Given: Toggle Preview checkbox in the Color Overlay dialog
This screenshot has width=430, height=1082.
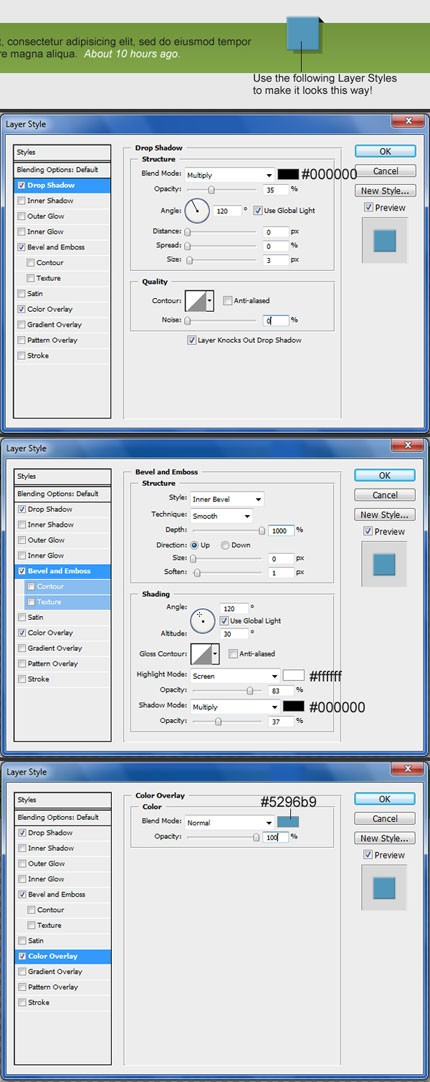Looking at the screenshot, I should tap(369, 855).
